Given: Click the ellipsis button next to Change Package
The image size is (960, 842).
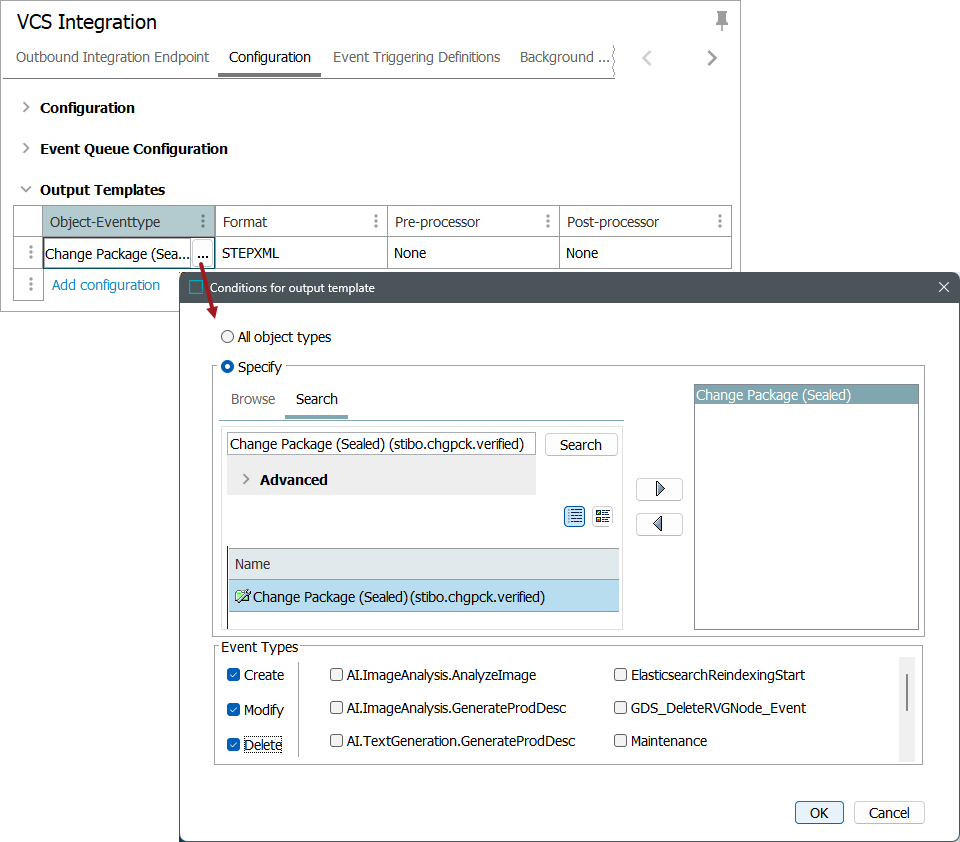Looking at the screenshot, I should (x=203, y=254).
